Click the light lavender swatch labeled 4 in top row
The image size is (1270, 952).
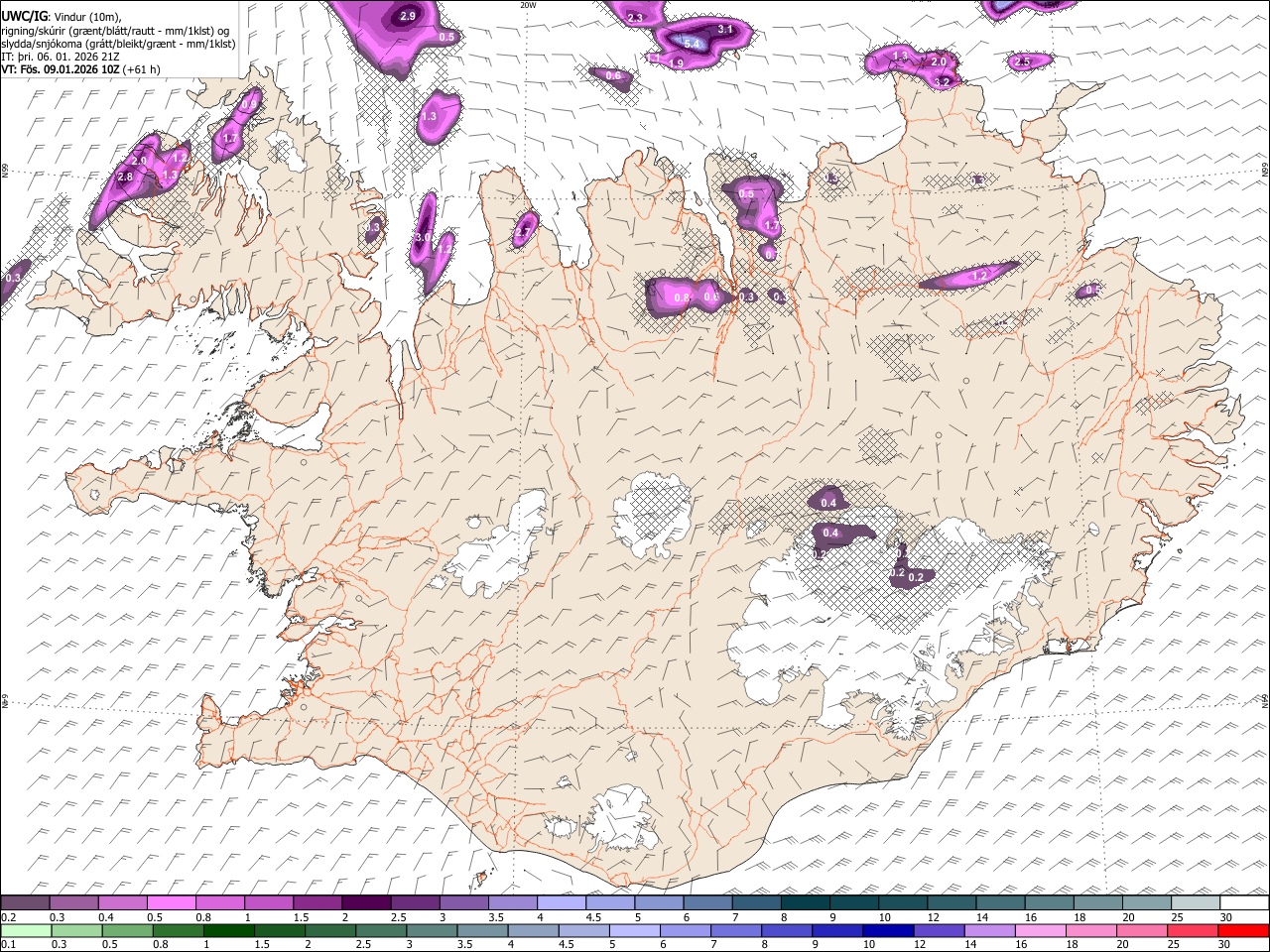(560, 903)
